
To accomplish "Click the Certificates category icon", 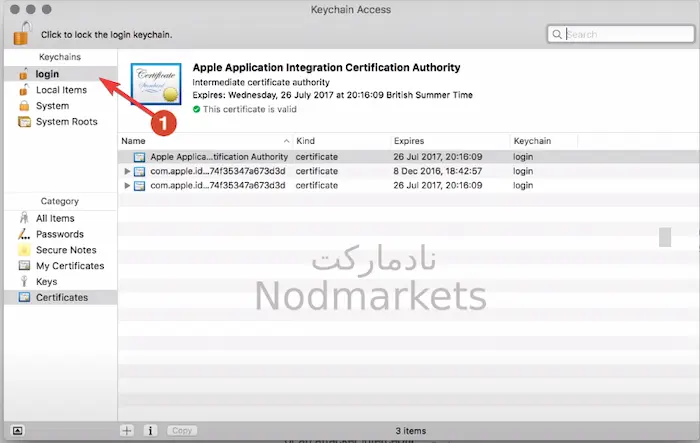I will (x=24, y=297).
